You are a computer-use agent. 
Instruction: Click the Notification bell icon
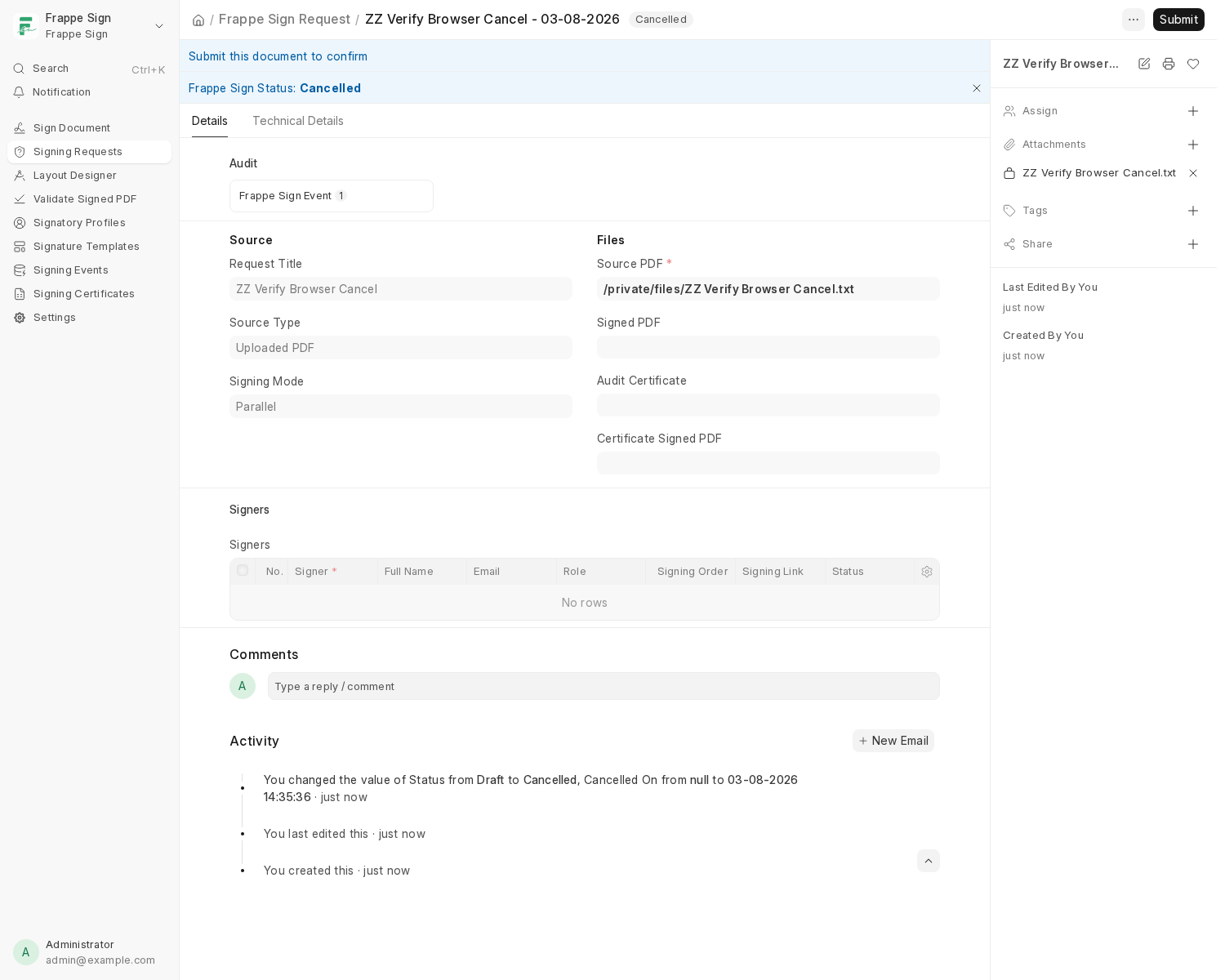(x=19, y=92)
